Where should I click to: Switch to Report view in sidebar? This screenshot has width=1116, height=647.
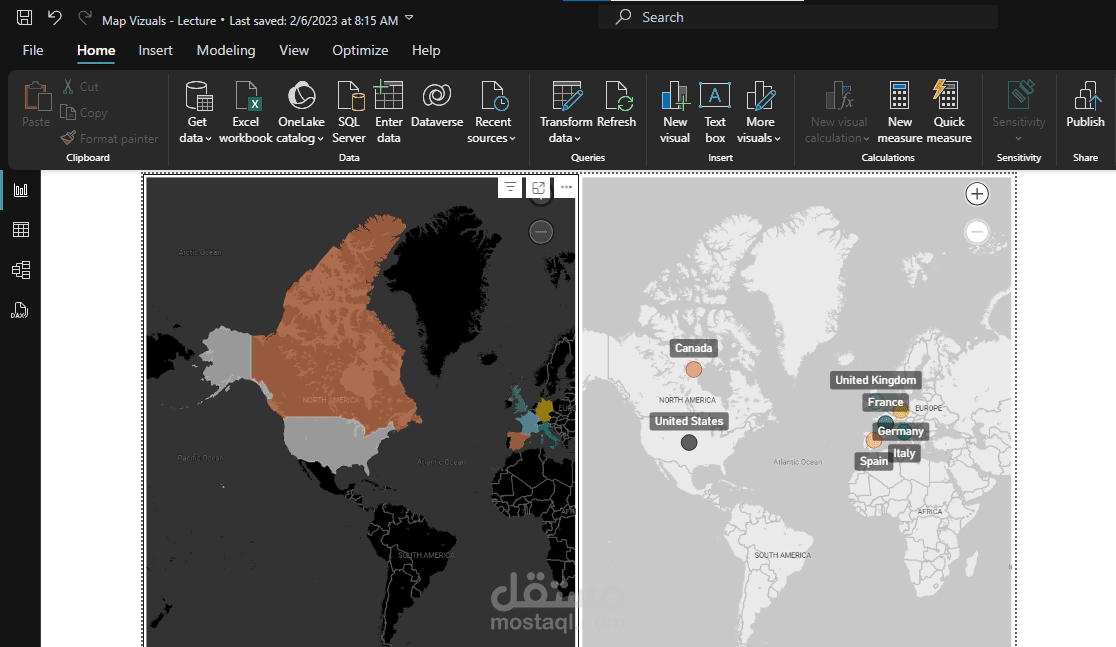pyautogui.click(x=21, y=190)
